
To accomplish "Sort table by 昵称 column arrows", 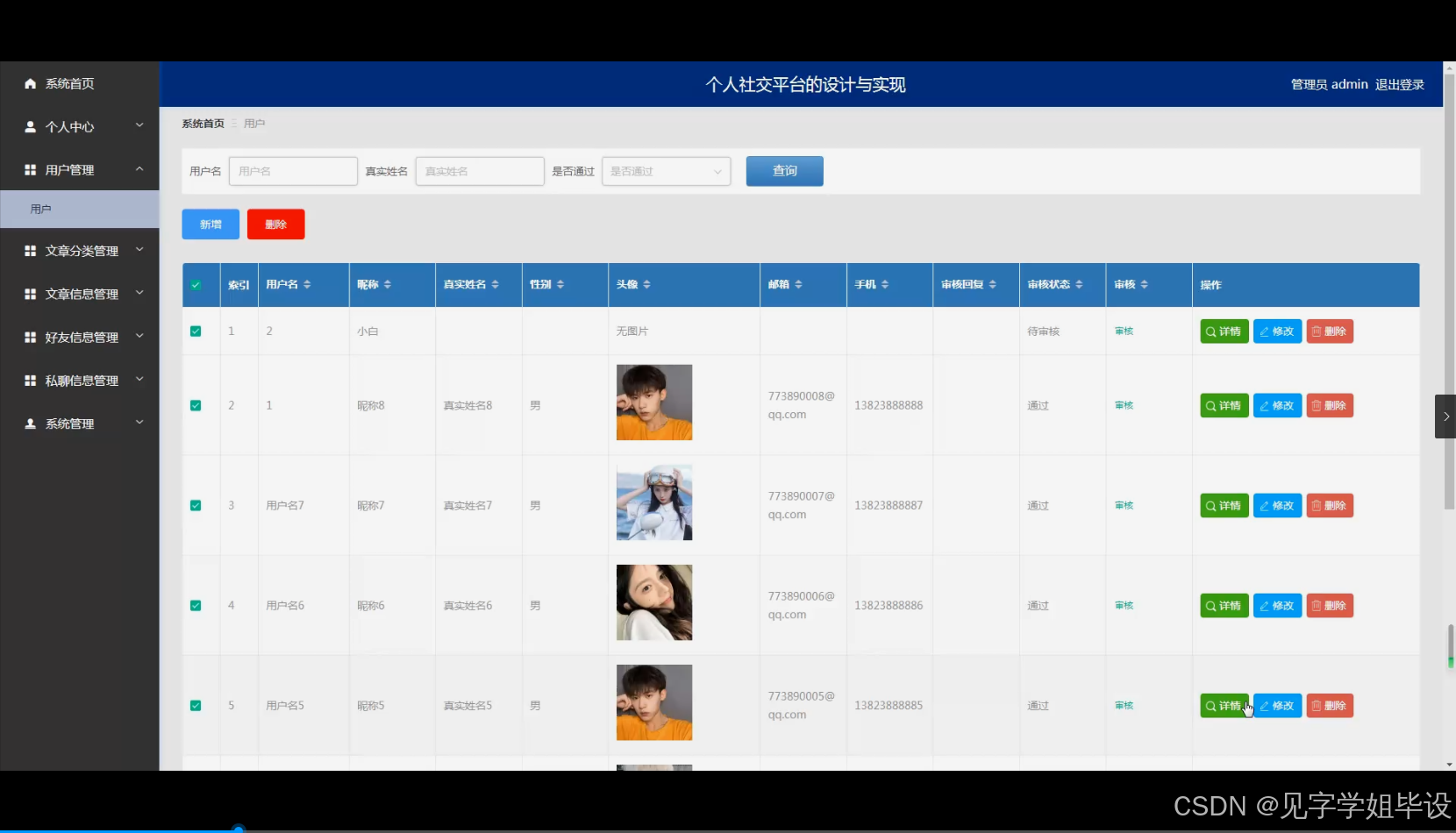I will [x=387, y=284].
